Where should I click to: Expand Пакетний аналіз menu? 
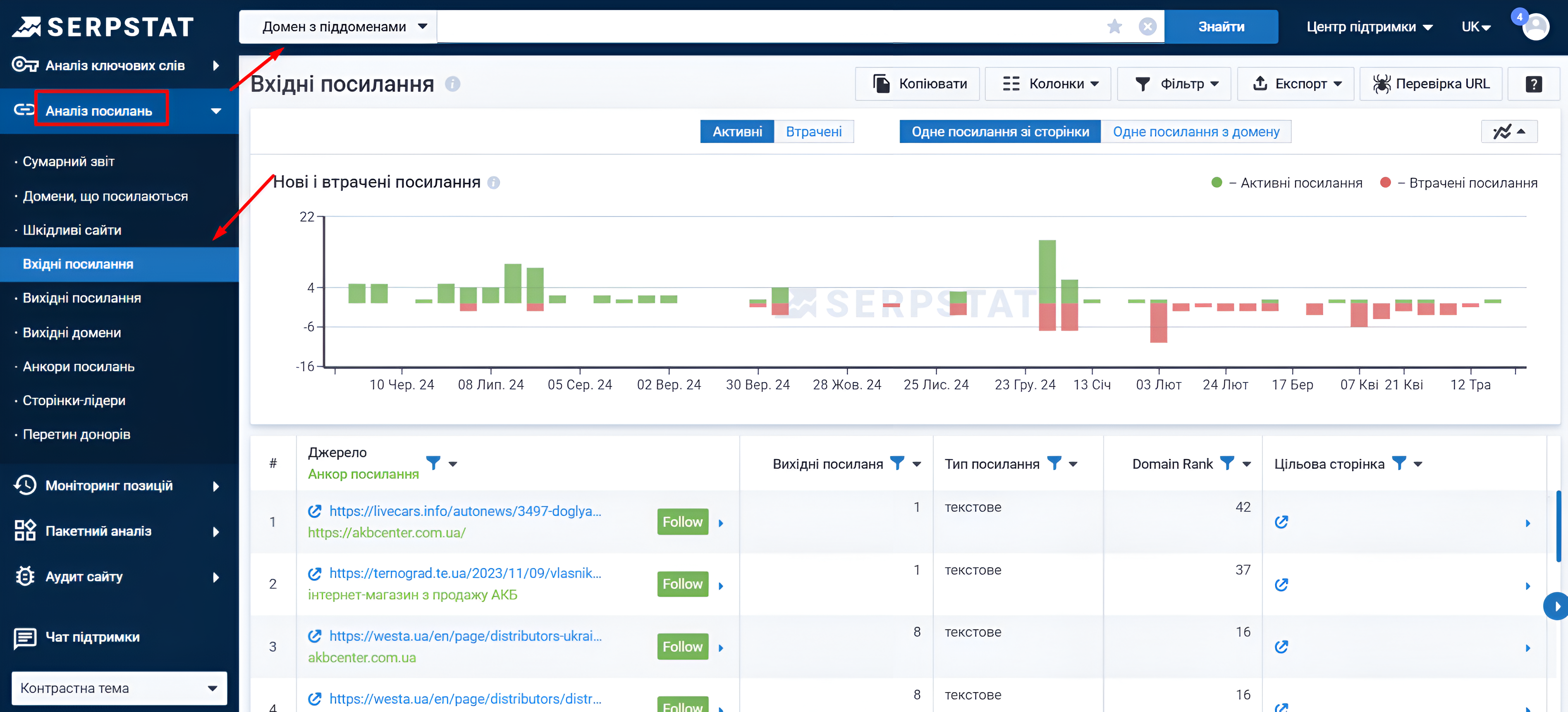(x=120, y=531)
